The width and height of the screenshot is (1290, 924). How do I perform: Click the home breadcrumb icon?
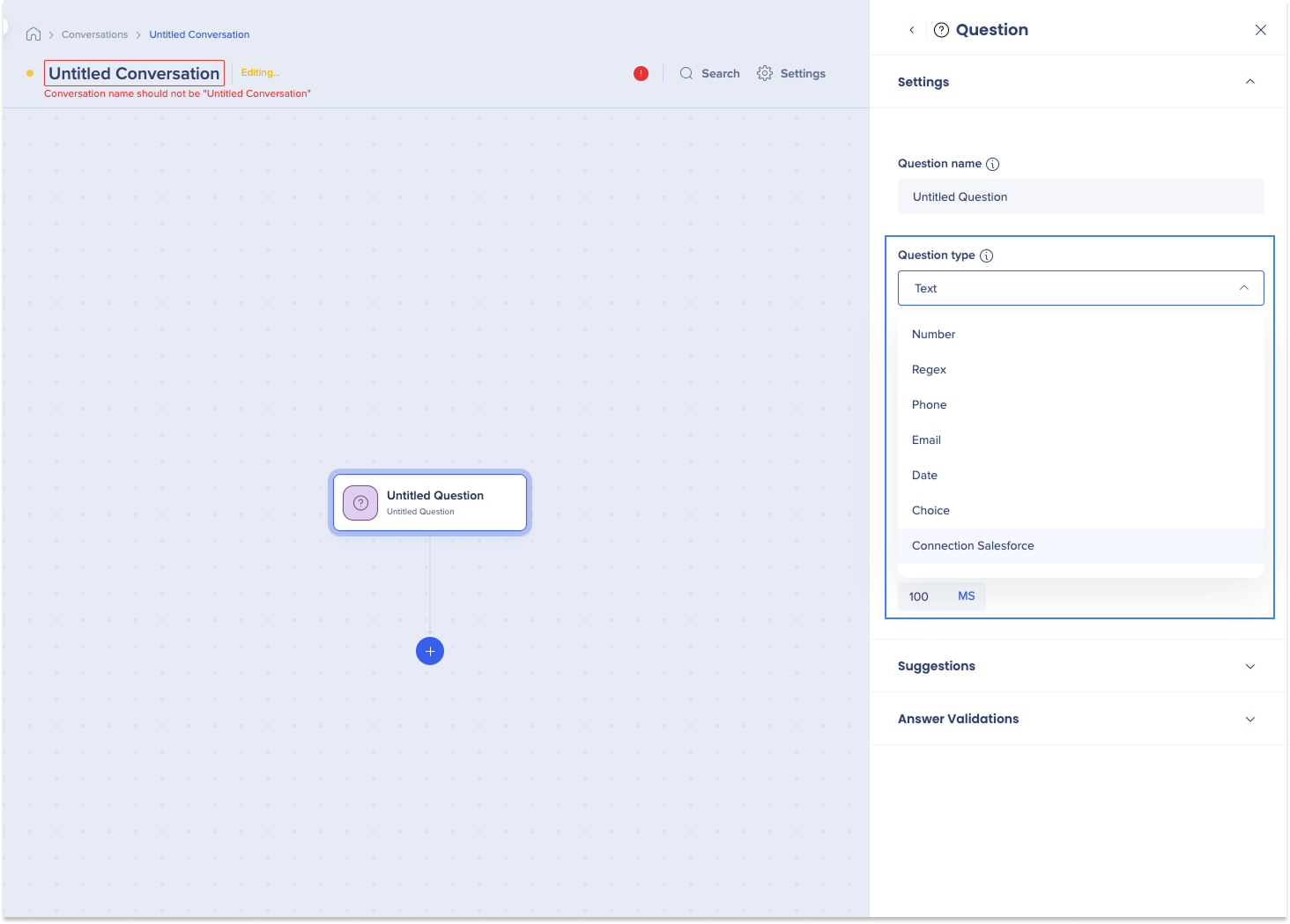click(x=33, y=34)
